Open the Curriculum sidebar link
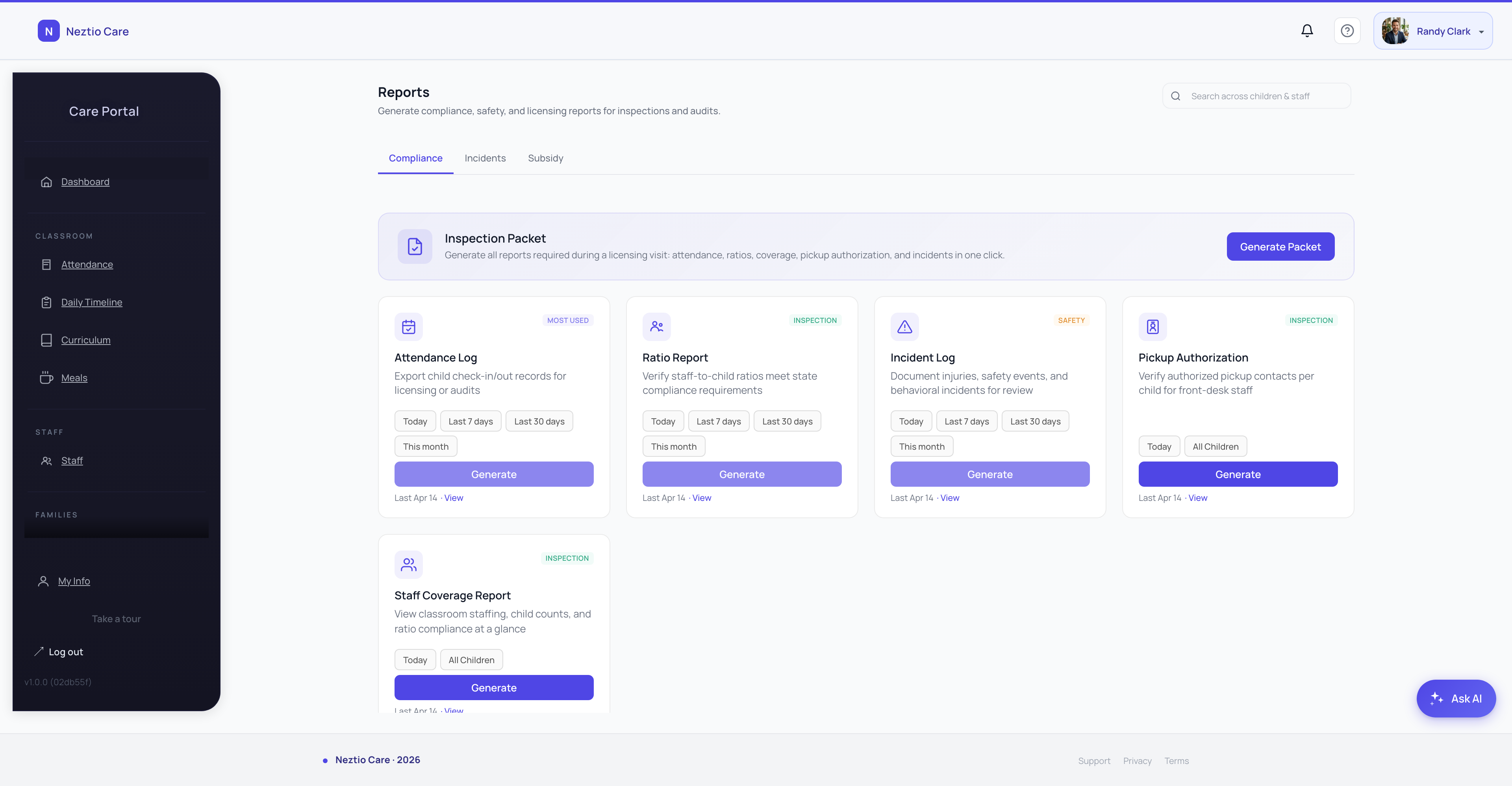The width and height of the screenshot is (1512, 786). tap(86, 340)
